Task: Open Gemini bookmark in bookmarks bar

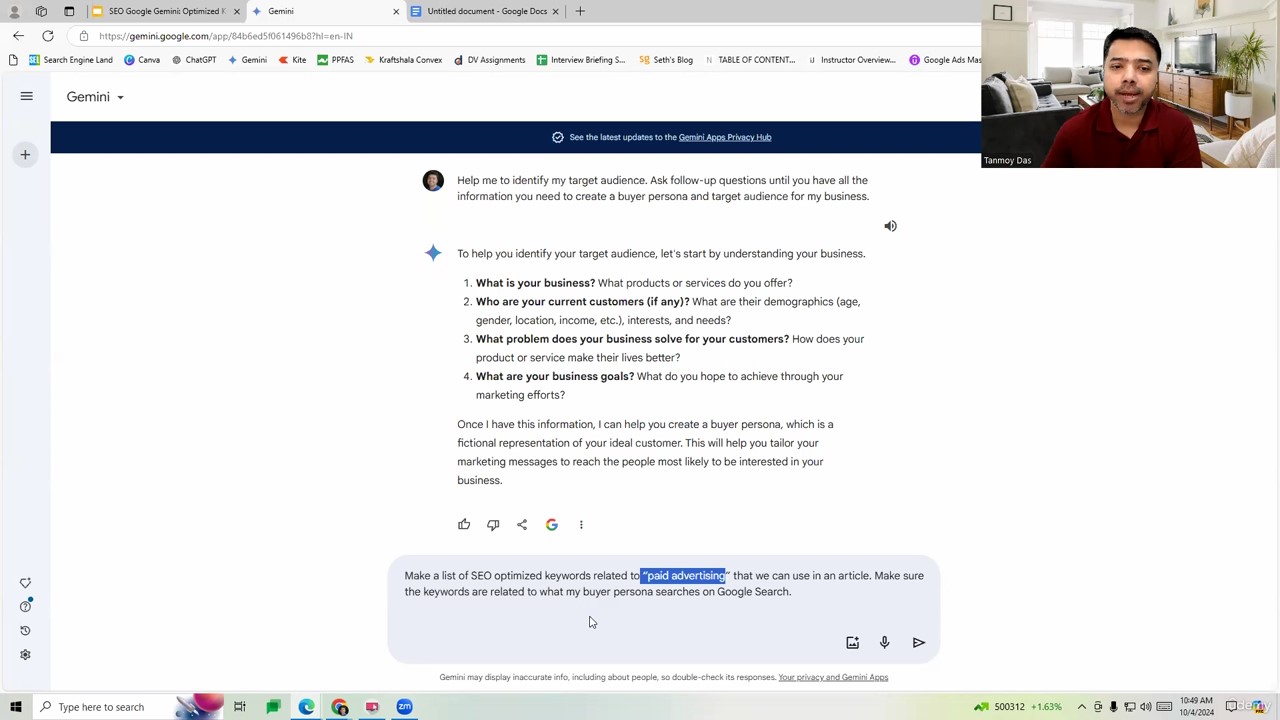Action: click(247, 60)
